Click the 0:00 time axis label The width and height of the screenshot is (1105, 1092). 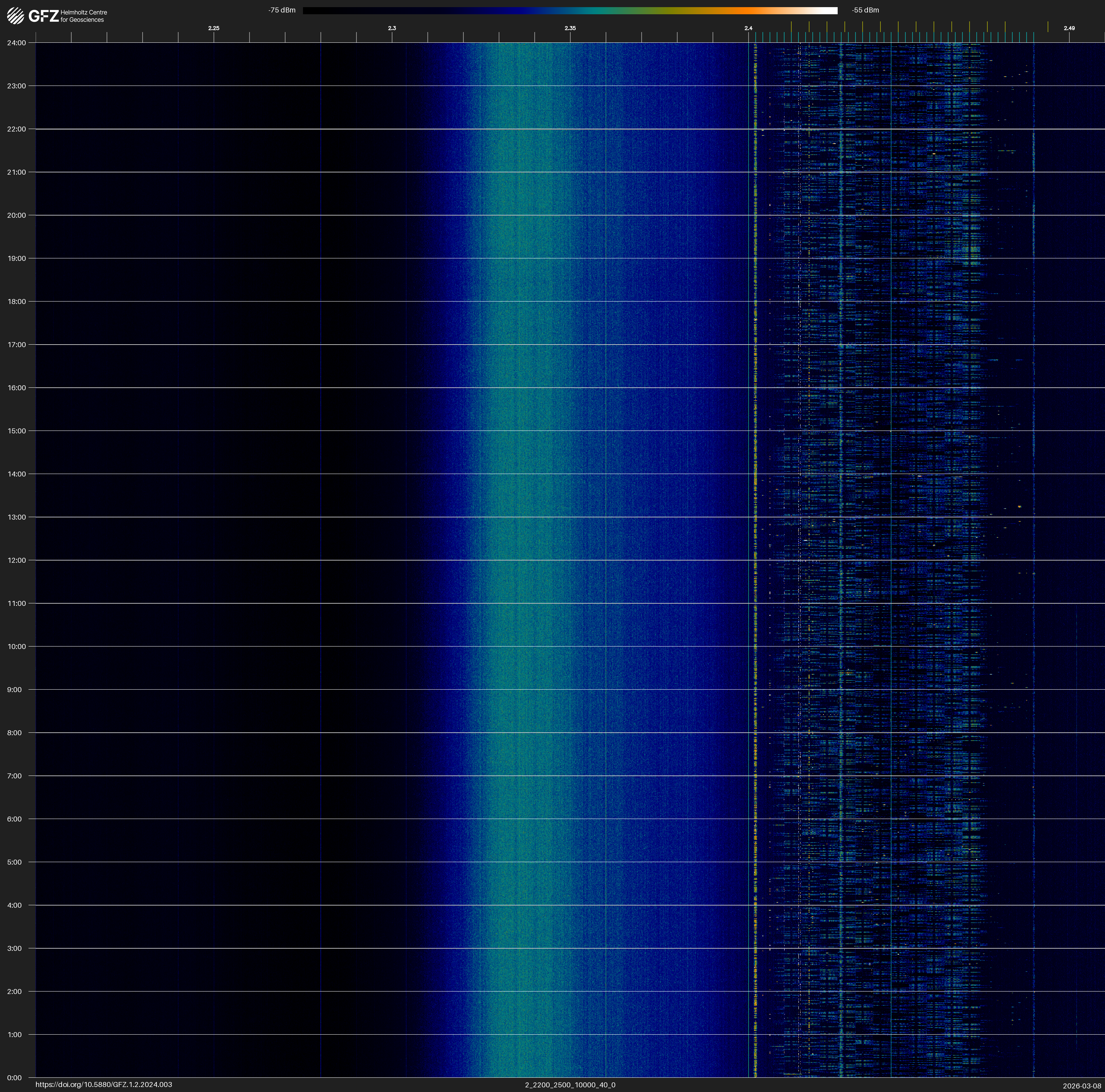[x=14, y=1078]
